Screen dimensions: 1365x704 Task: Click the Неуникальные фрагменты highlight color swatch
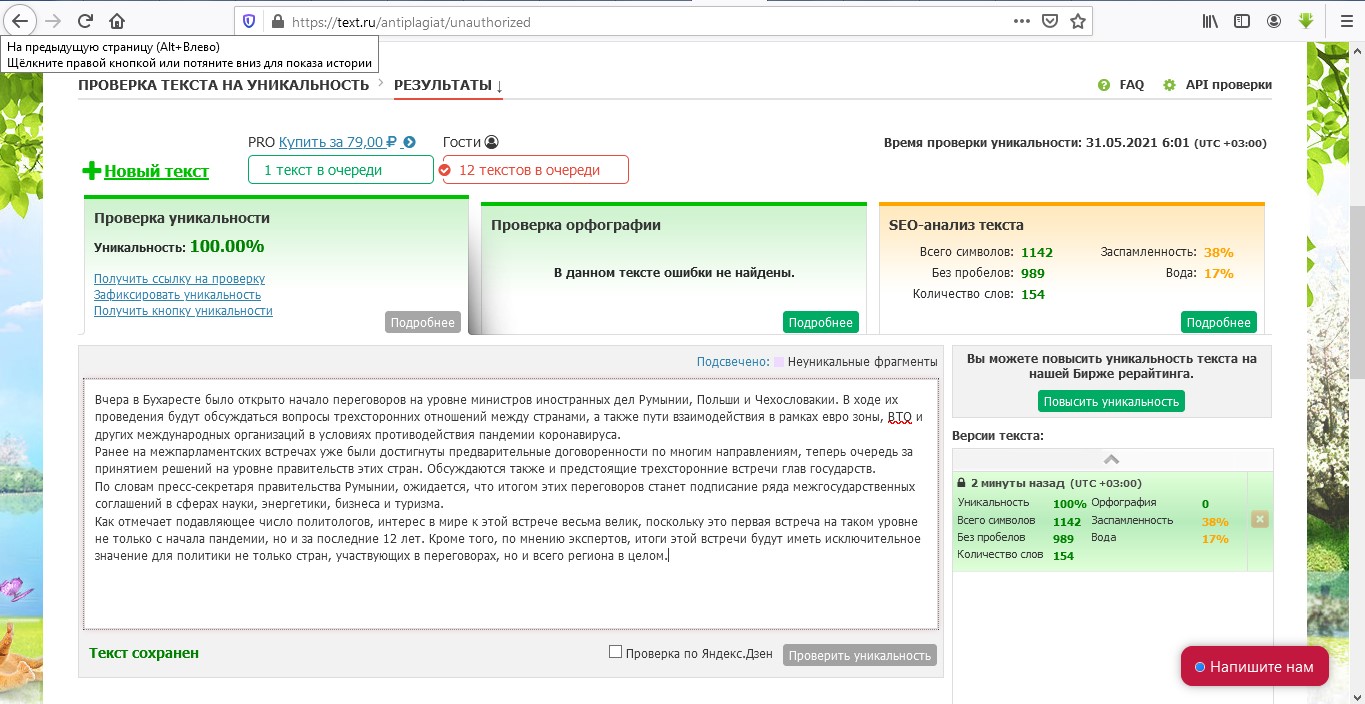coord(779,362)
